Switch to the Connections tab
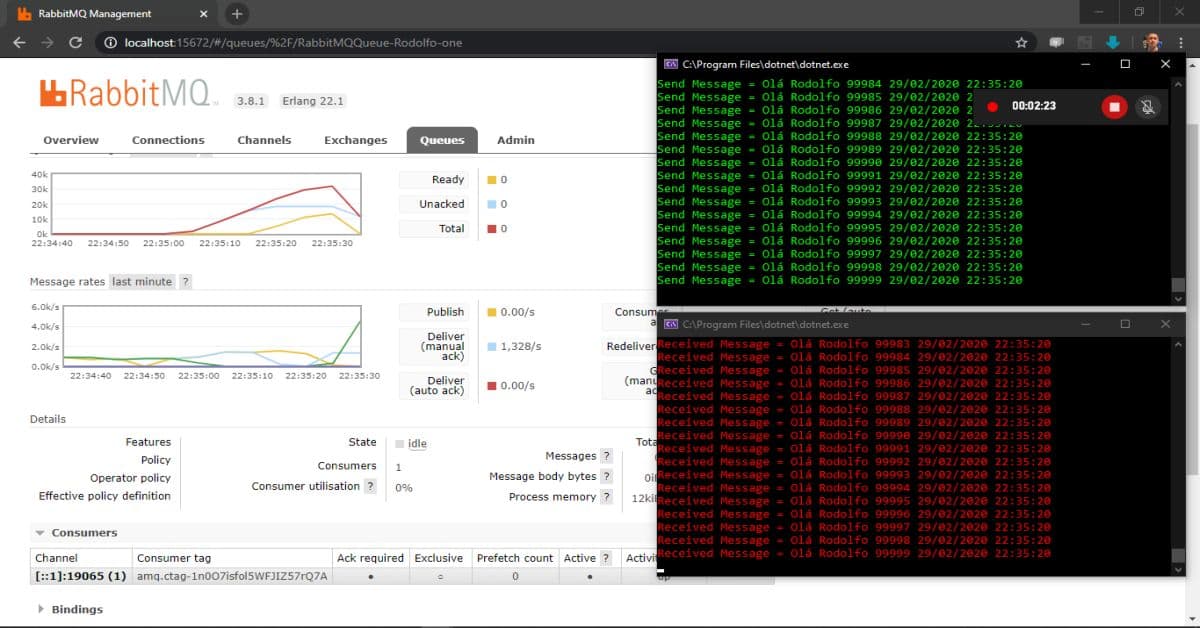This screenshot has width=1200, height=628. pos(168,140)
